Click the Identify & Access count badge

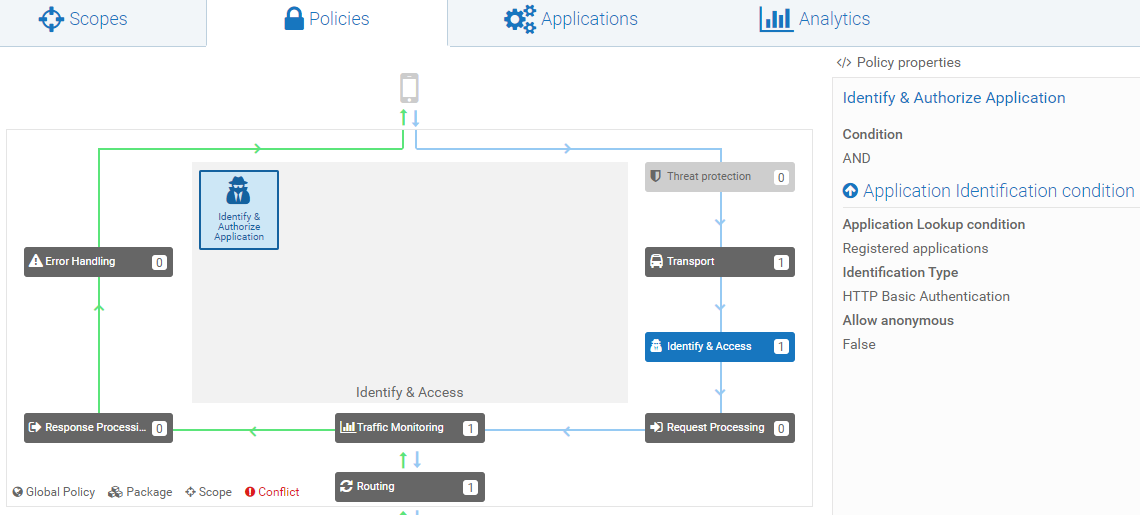[781, 347]
